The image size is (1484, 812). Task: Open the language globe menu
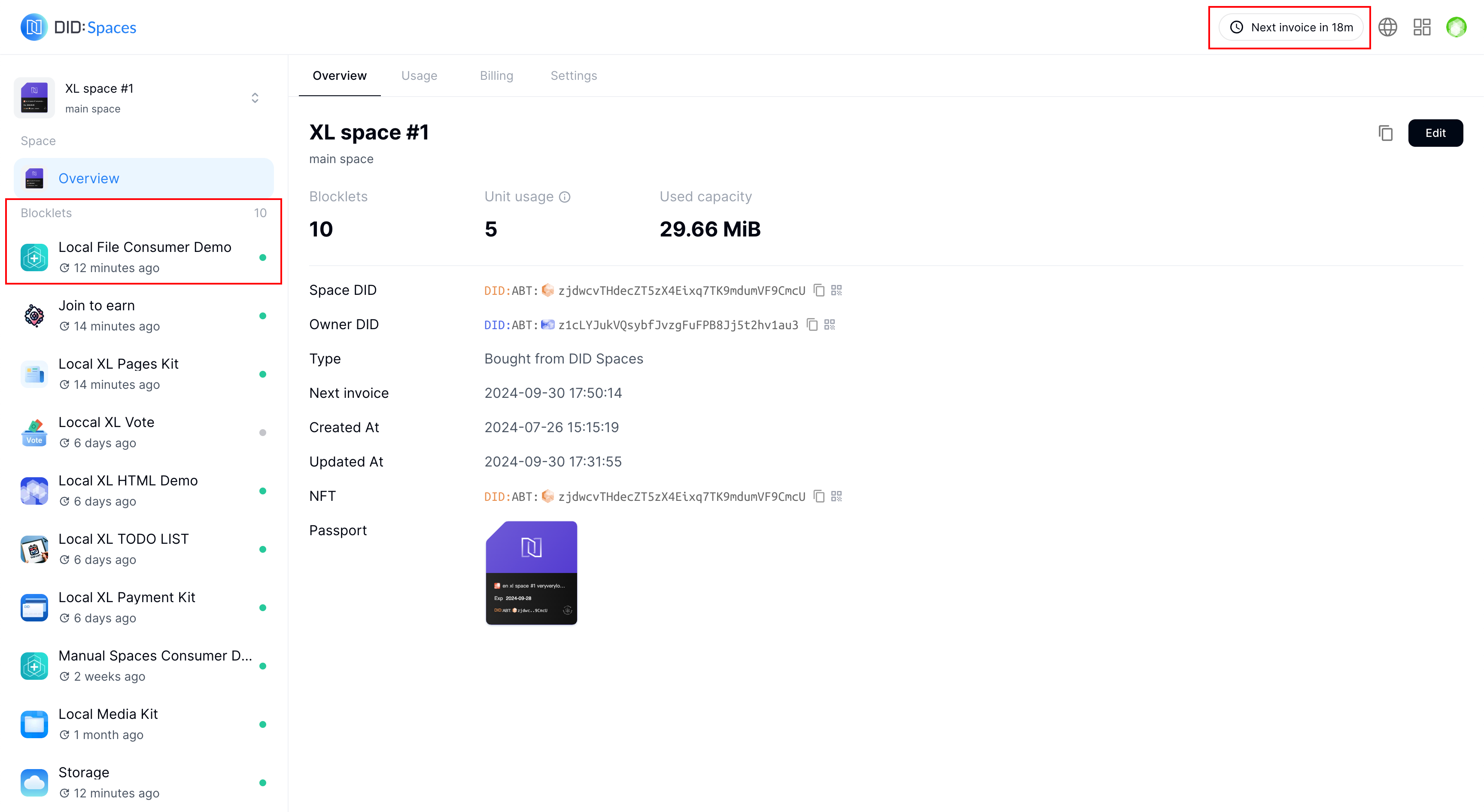(1387, 27)
